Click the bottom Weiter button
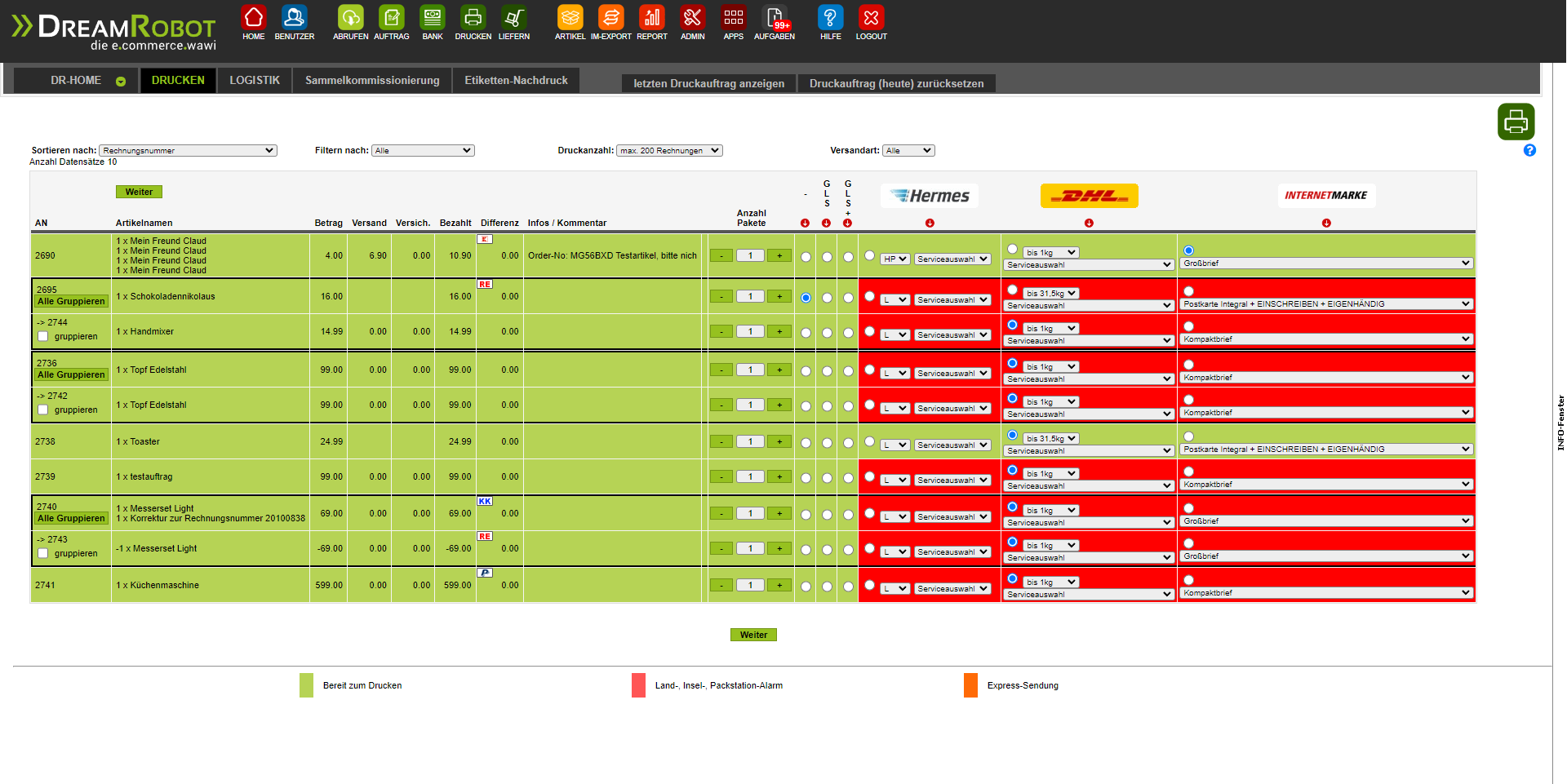The width and height of the screenshot is (1567, 784). pyautogui.click(x=753, y=635)
